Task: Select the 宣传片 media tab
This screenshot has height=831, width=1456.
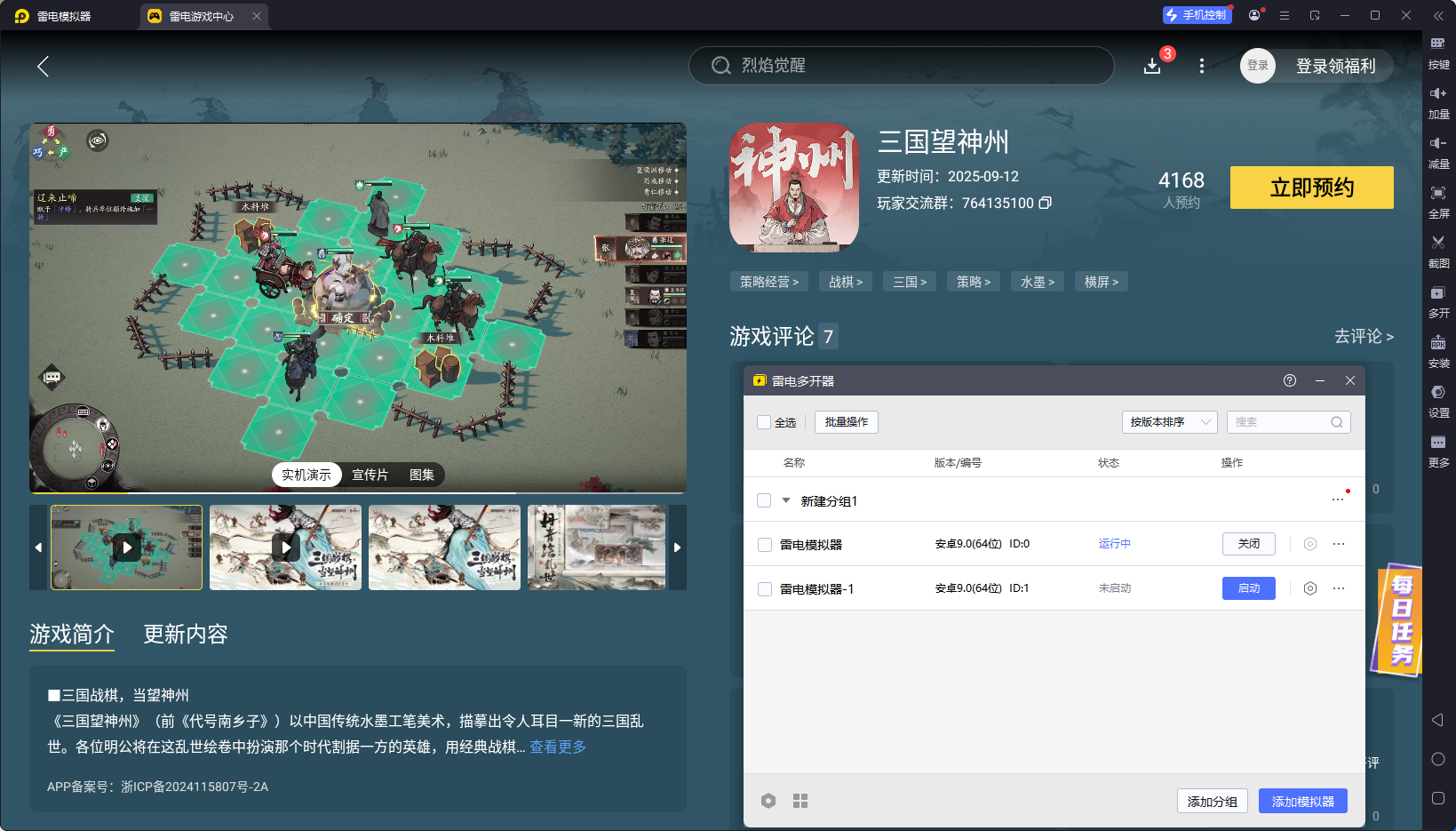Action: point(370,475)
